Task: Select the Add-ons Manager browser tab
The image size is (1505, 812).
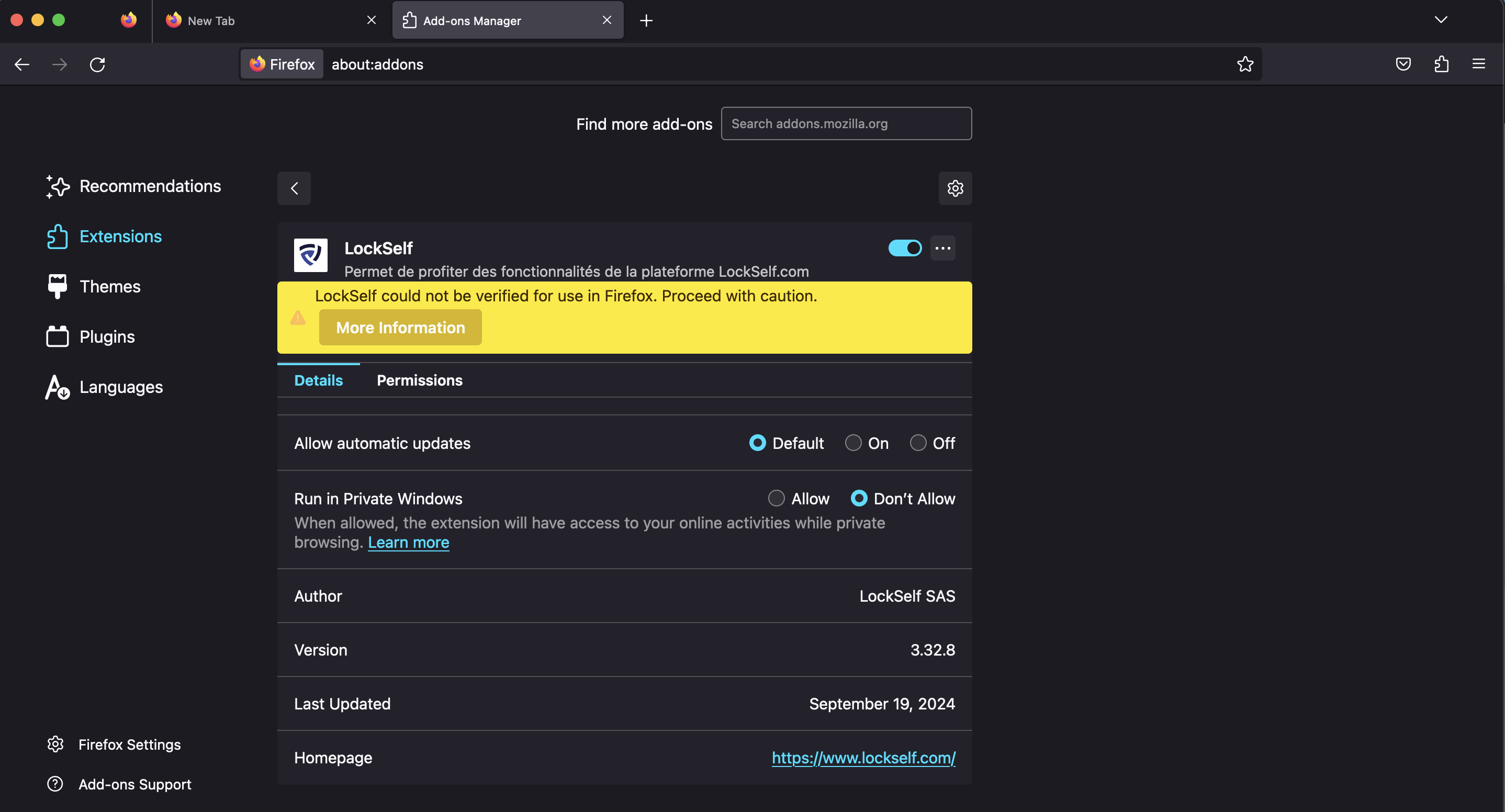Action: (x=508, y=20)
